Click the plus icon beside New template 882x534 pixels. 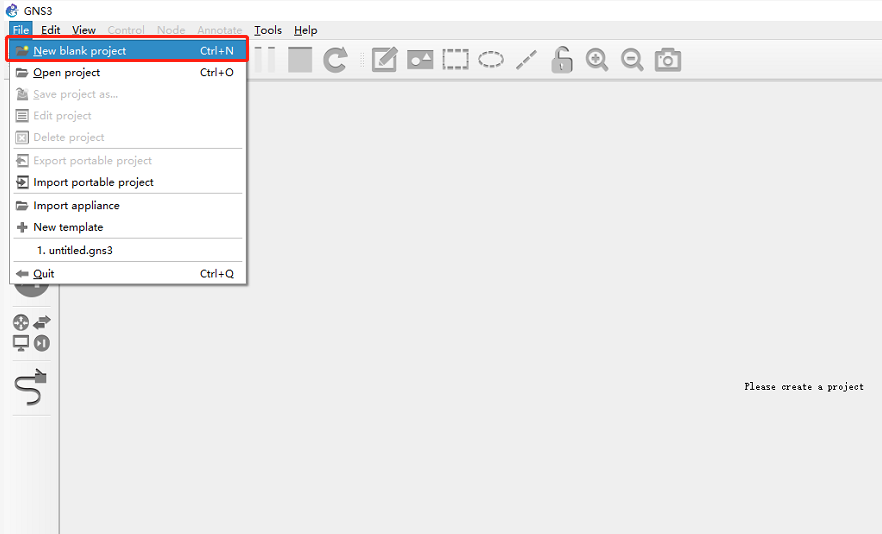pyautogui.click(x=22, y=227)
